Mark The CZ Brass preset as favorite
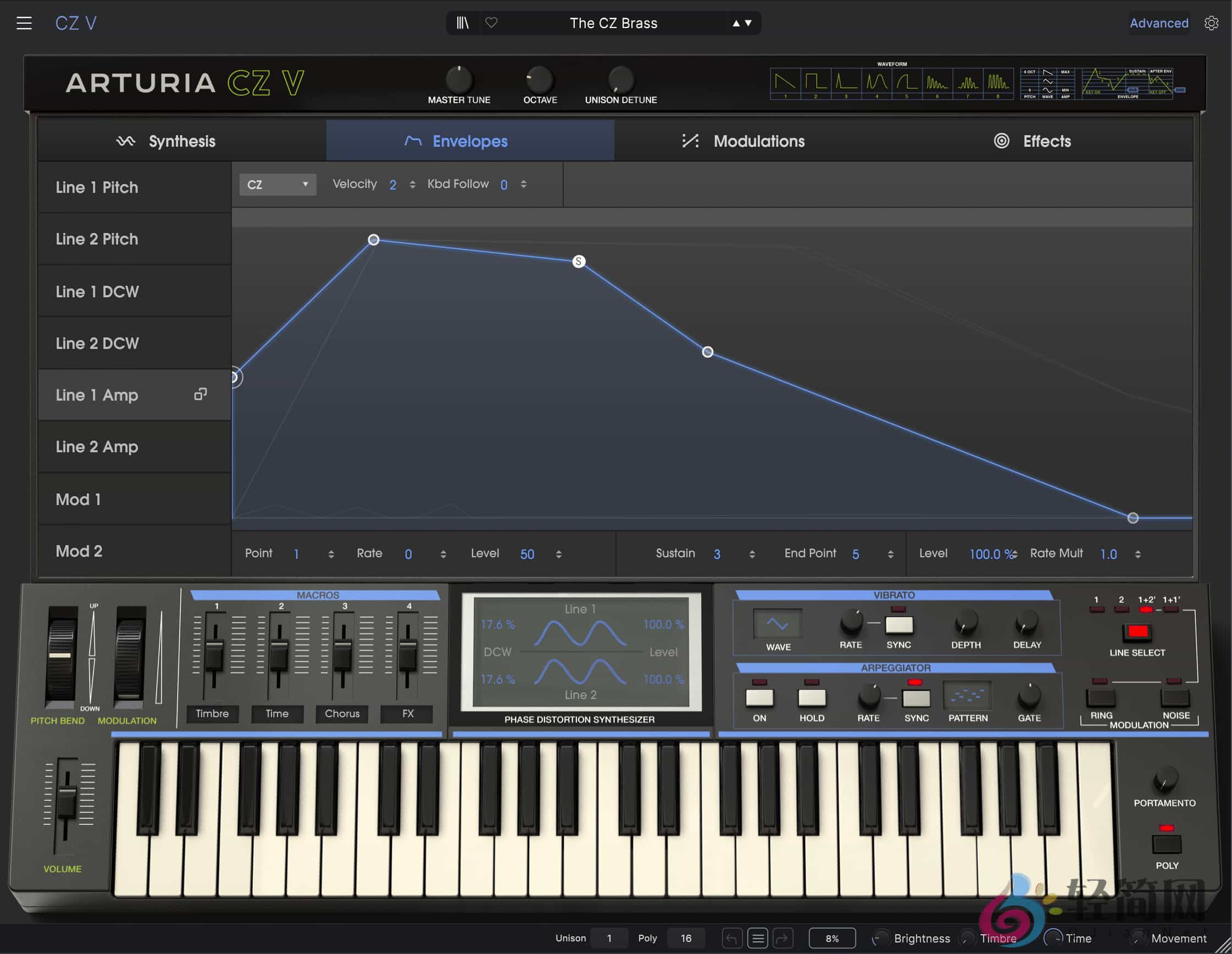Viewport: 1232px width, 954px height. 491,23
